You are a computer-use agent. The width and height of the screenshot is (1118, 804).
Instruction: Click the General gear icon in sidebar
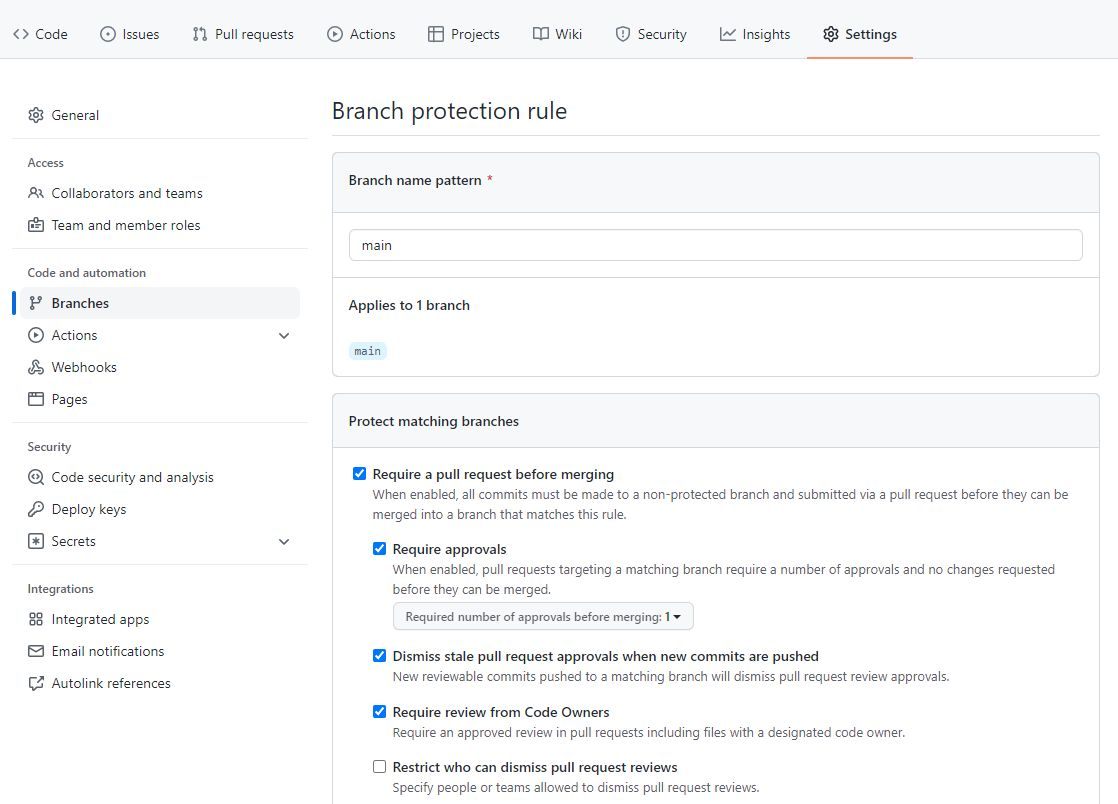click(36, 115)
